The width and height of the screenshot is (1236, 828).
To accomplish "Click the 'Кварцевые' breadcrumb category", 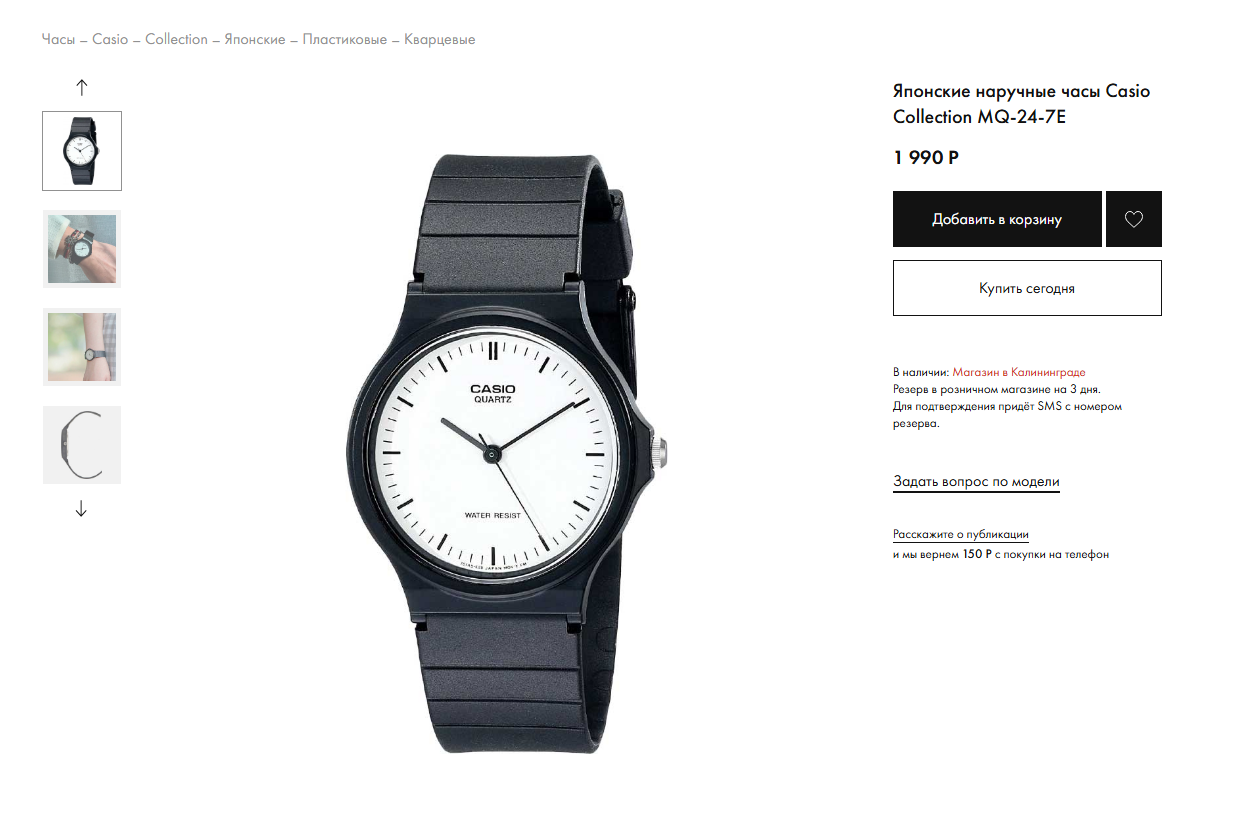I will 440,40.
